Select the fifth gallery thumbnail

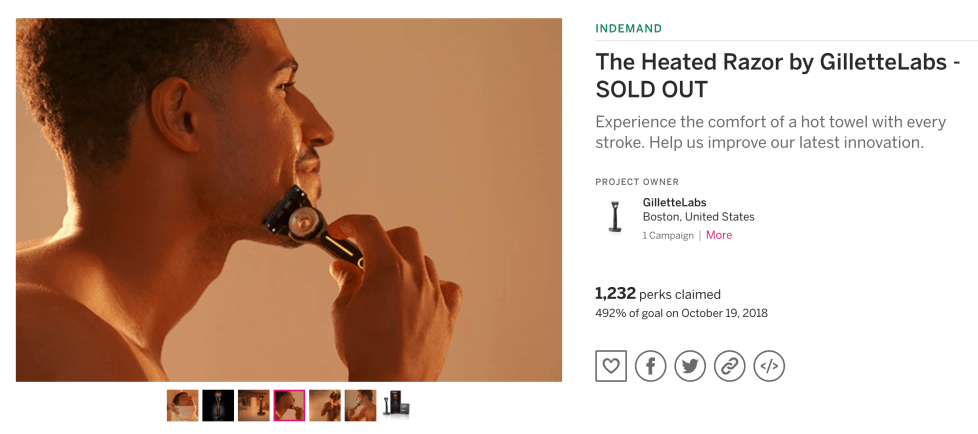[x=325, y=405]
